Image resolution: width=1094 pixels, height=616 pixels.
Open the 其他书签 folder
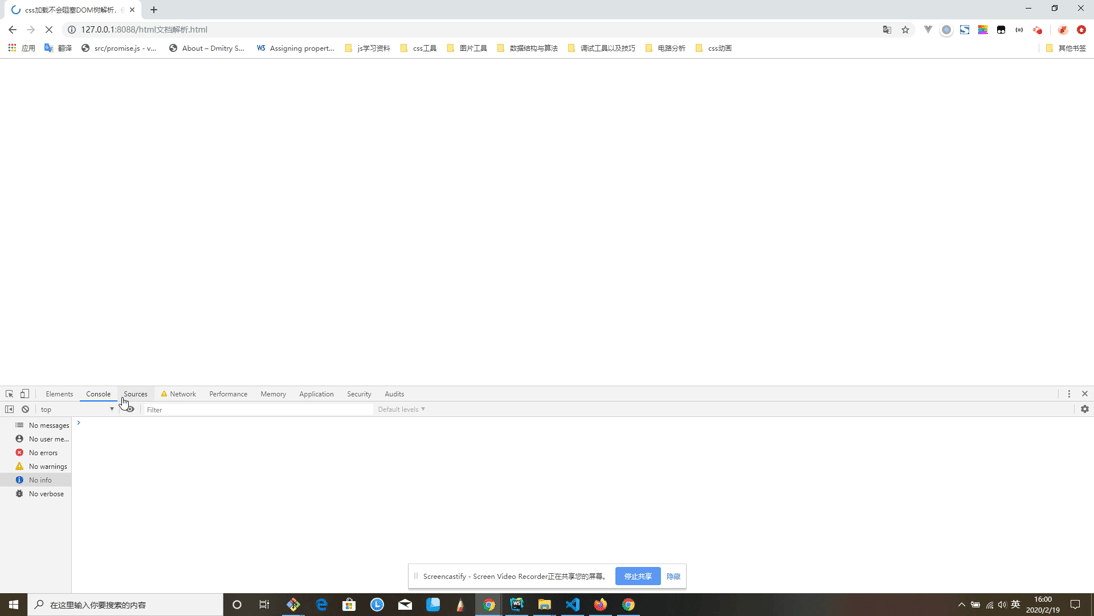pos(1066,48)
